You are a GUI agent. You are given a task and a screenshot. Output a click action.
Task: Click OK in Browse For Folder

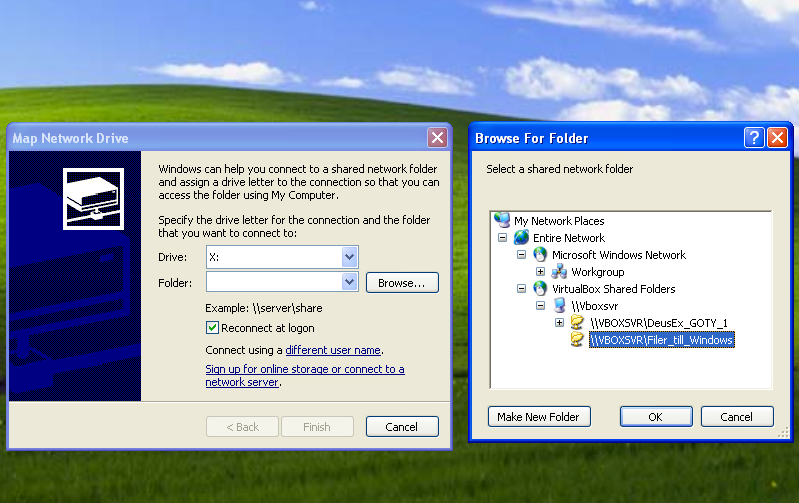656,417
